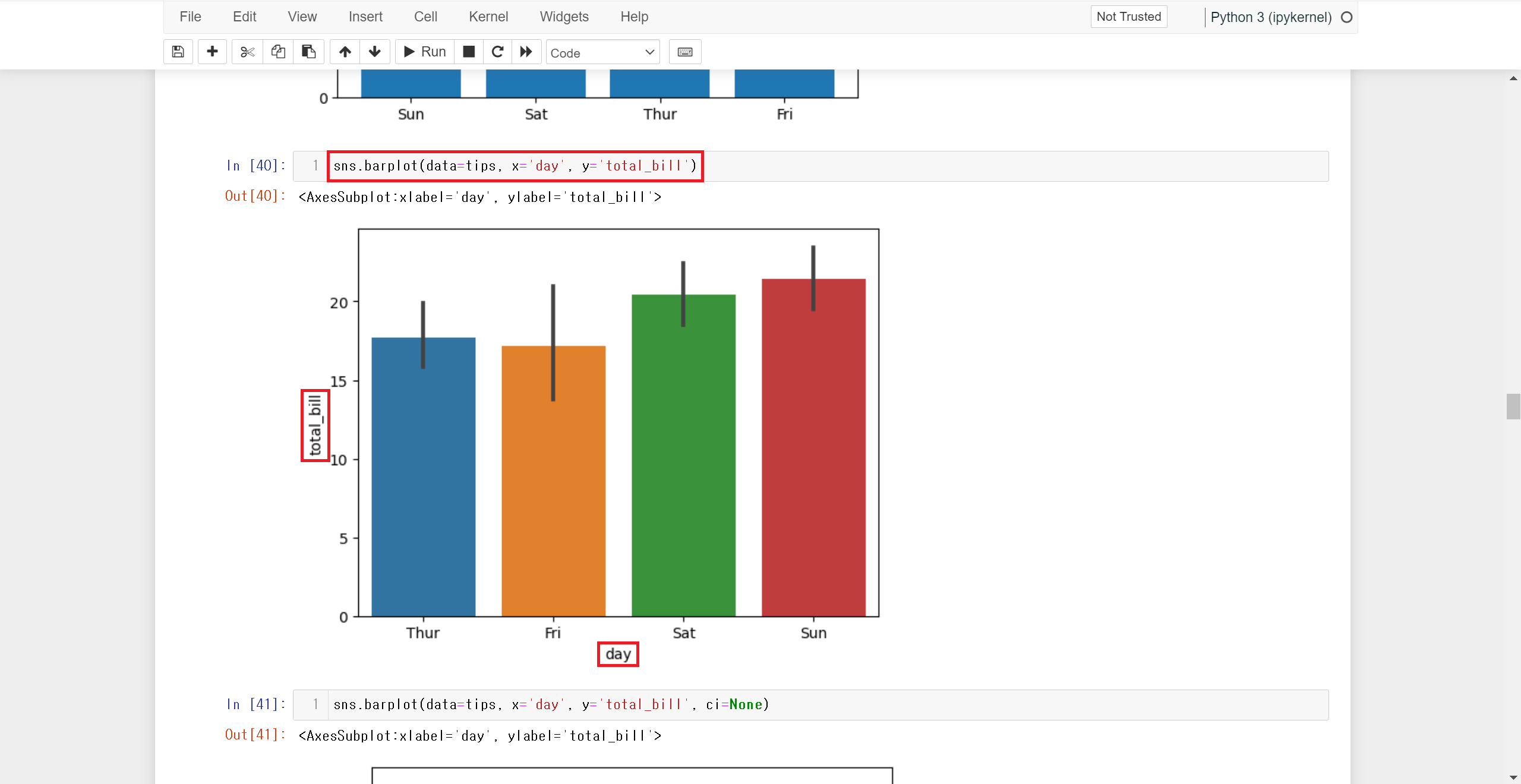Image resolution: width=1521 pixels, height=784 pixels.
Task: Open the Widgets menu
Action: coord(564,17)
